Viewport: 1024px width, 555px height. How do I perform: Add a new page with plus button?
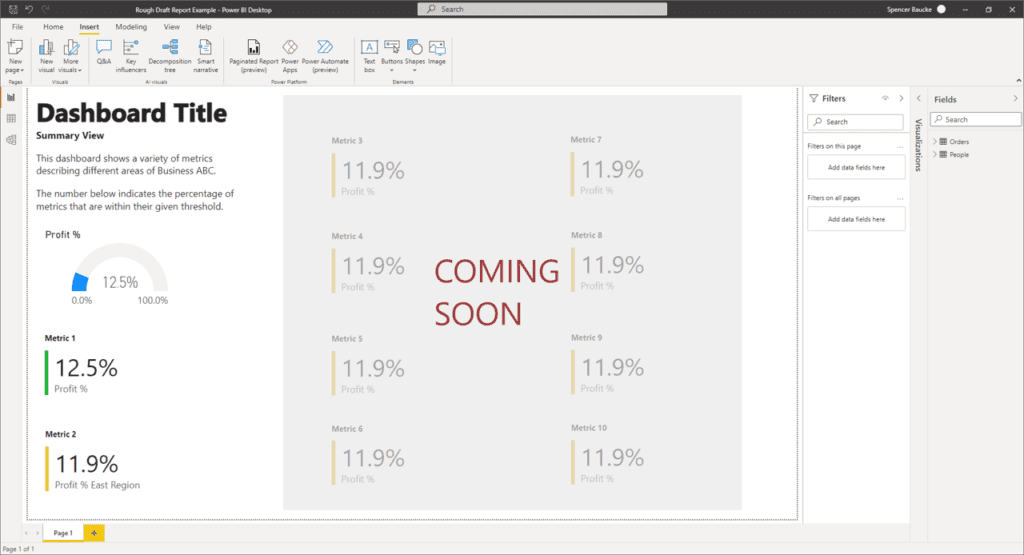(94, 533)
